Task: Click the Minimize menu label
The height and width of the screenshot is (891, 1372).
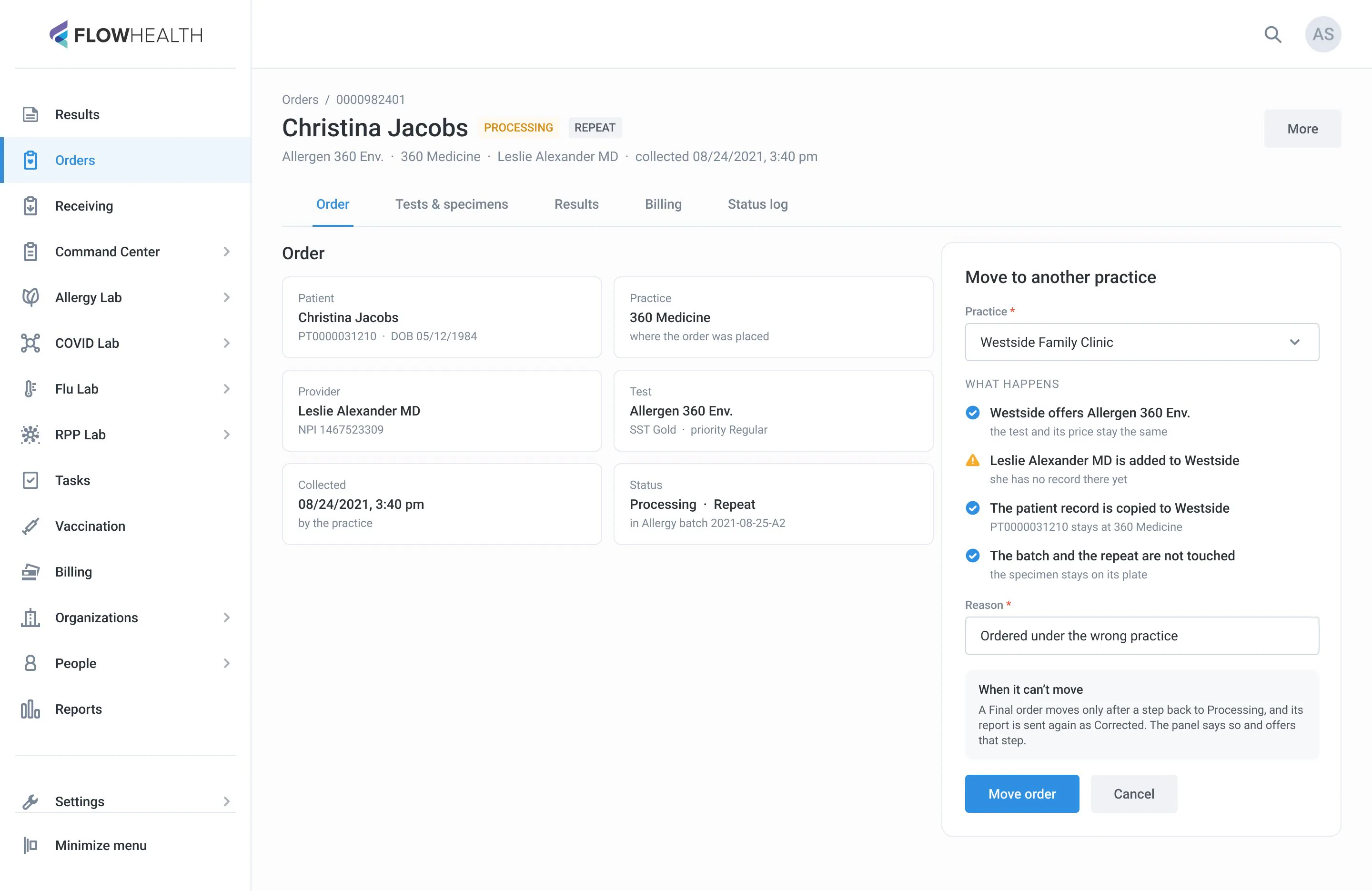Action: (x=101, y=845)
